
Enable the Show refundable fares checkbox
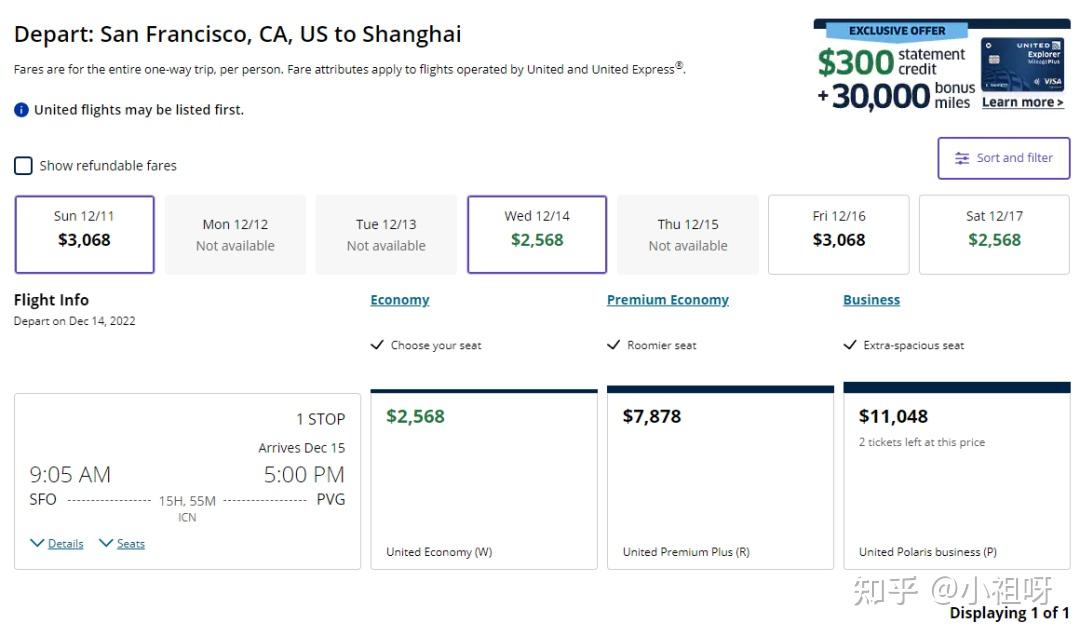[23, 166]
